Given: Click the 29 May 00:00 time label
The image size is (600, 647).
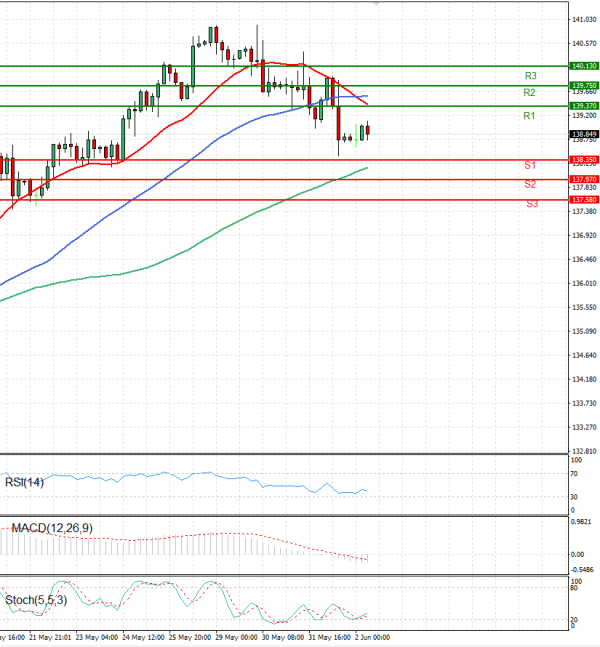Looking at the screenshot, I should click(x=236, y=638).
